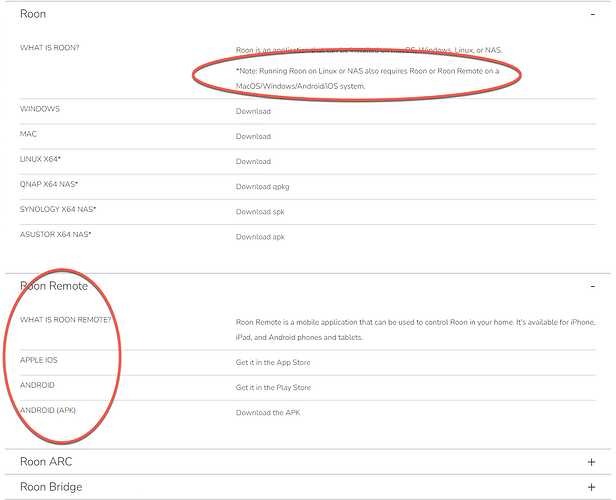Click the Roon section heading
Screen dimensions: 616x500
pyautogui.click(x=33, y=14)
